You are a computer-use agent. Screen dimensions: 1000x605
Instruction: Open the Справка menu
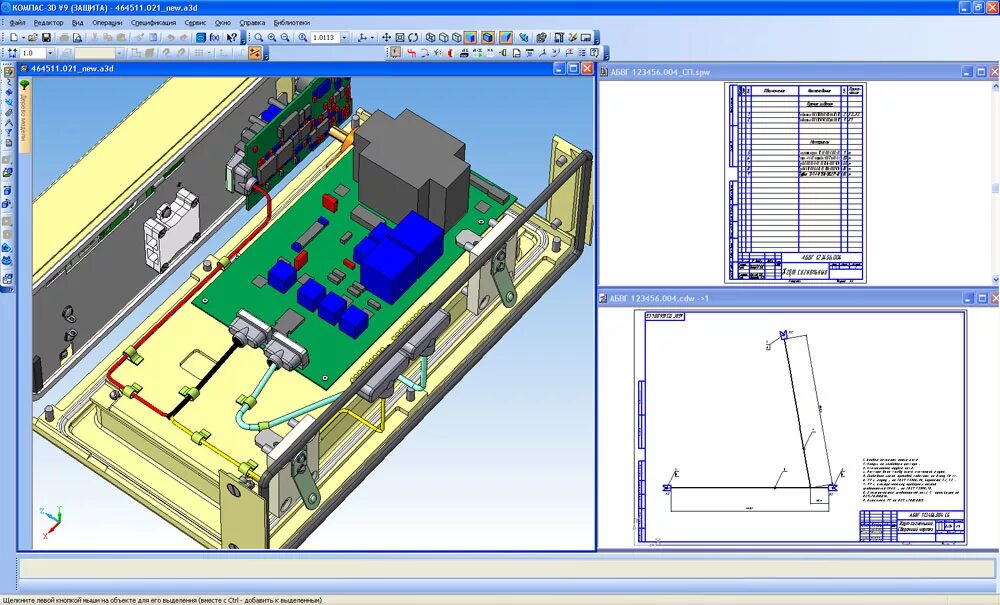click(252, 22)
